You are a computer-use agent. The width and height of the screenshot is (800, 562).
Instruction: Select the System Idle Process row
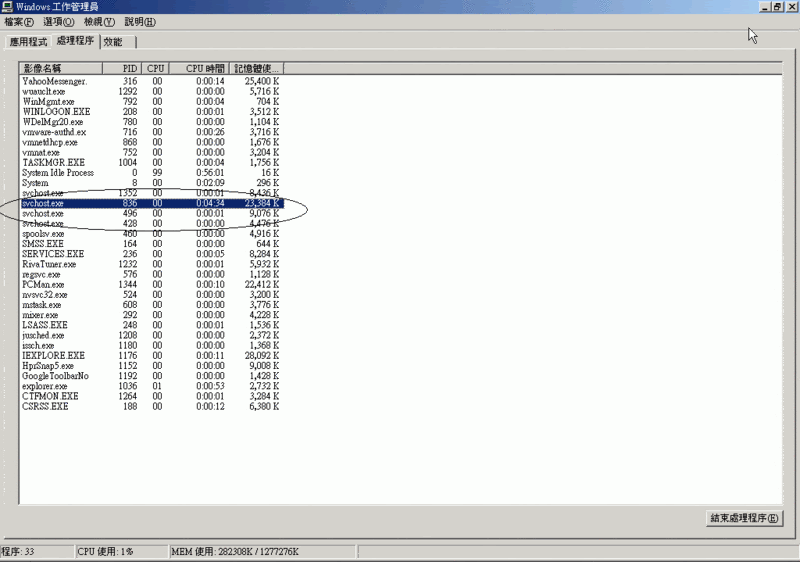pyautogui.click(x=58, y=173)
